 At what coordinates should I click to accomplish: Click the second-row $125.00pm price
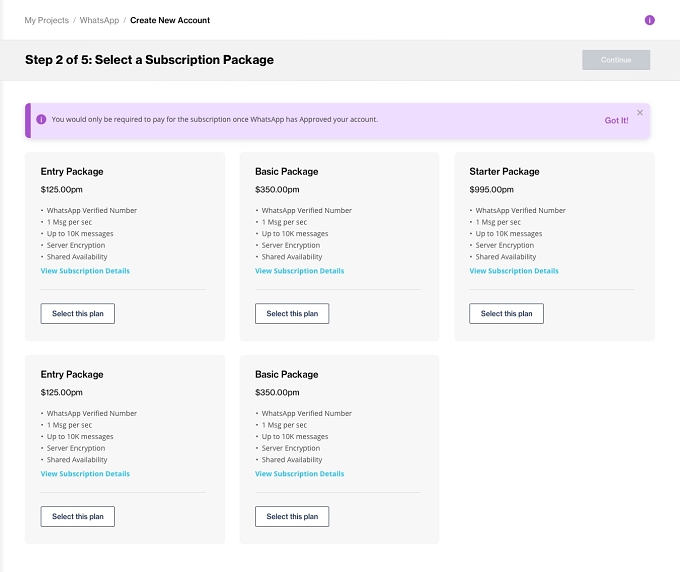[x=62, y=392]
